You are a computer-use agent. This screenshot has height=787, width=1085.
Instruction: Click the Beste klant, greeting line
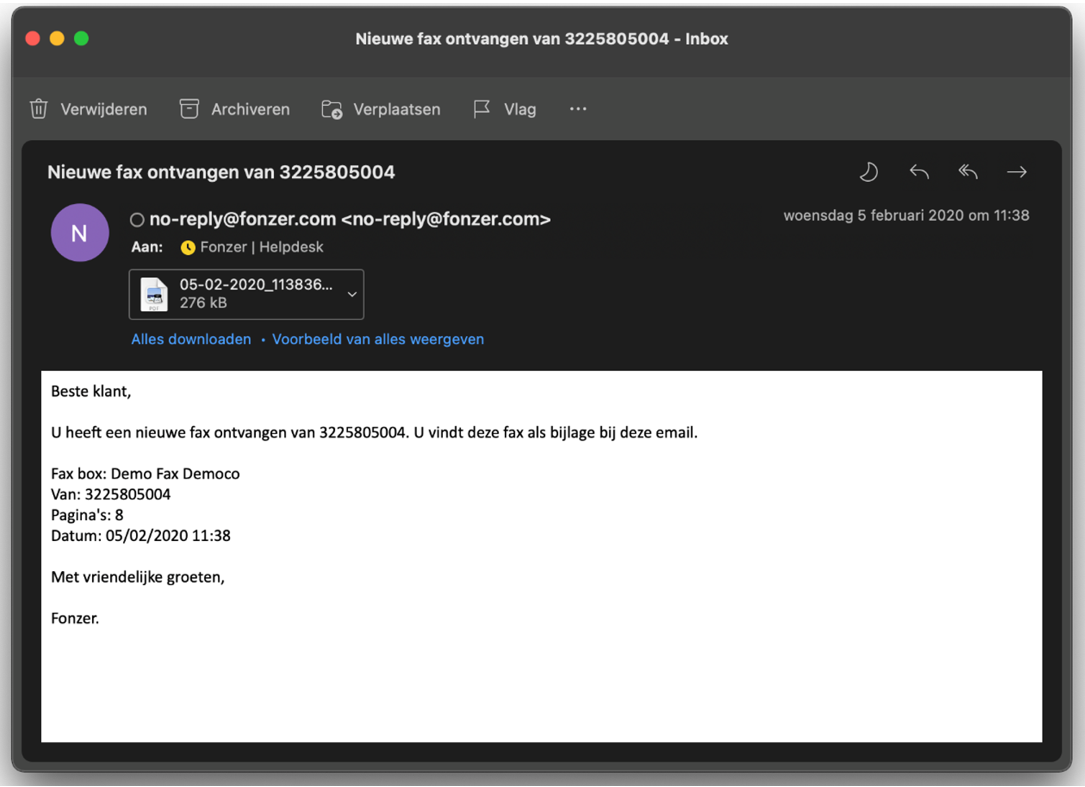(x=91, y=392)
